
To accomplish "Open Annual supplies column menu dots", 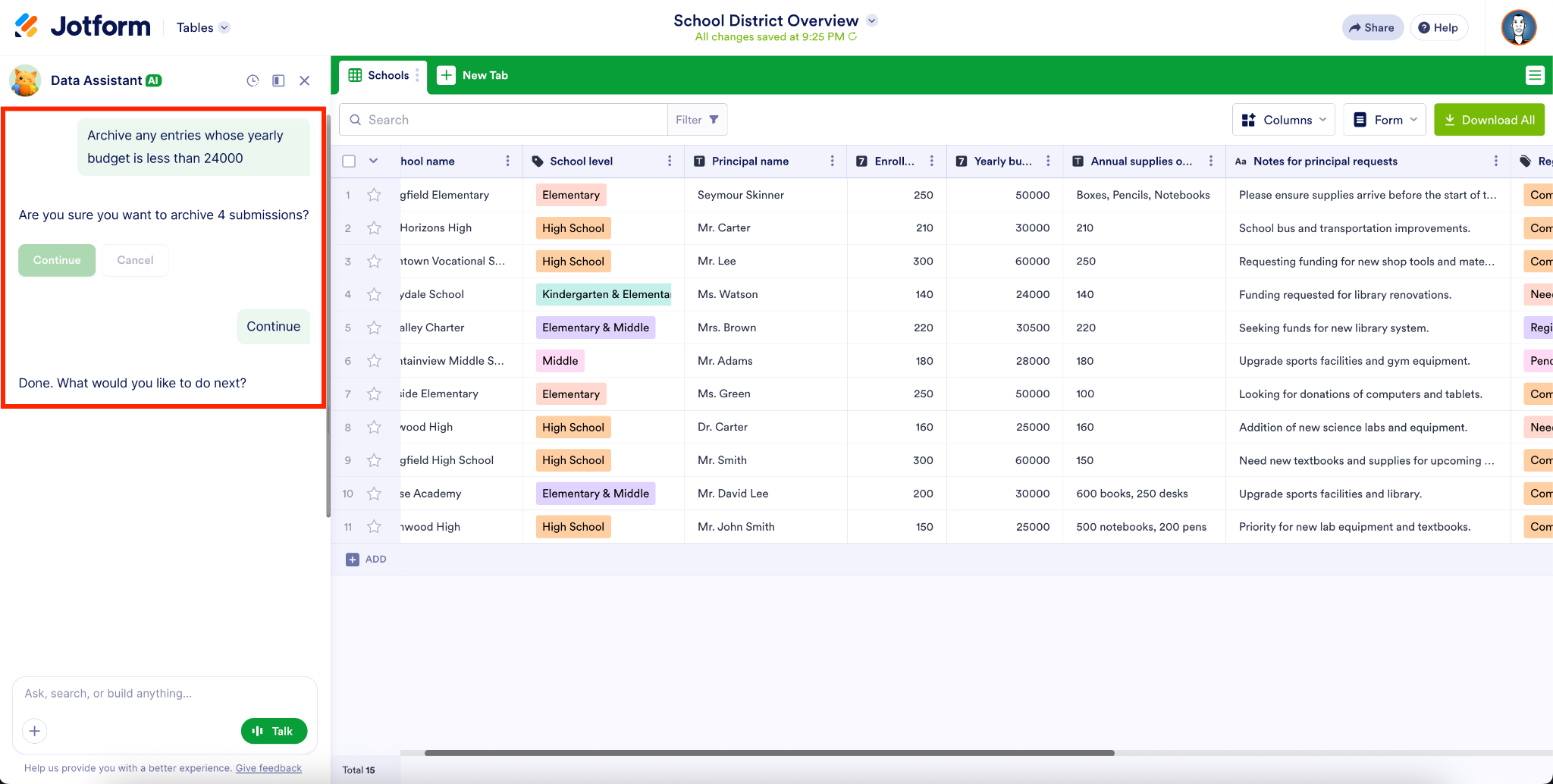I will pos(1211,161).
